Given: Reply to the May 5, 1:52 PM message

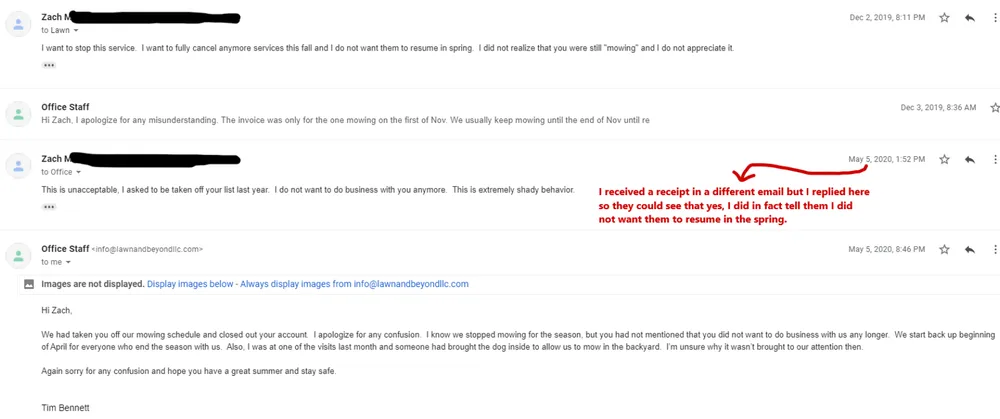Looking at the screenshot, I should tap(969, 160).
